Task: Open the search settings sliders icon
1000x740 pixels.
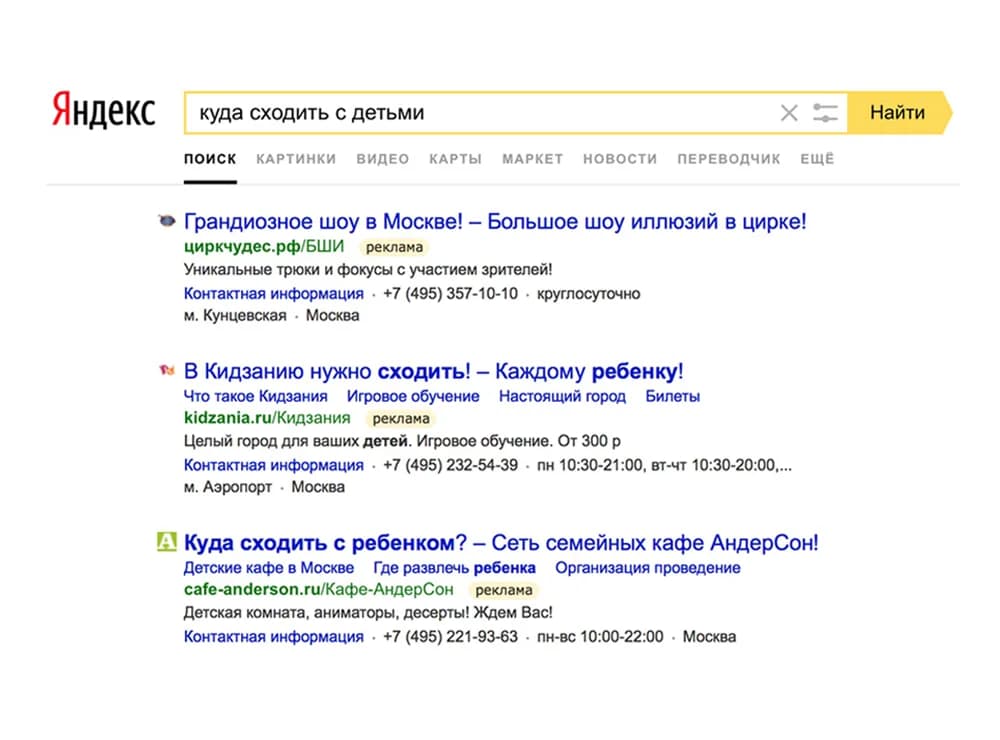Action: [x=825, y=113]
